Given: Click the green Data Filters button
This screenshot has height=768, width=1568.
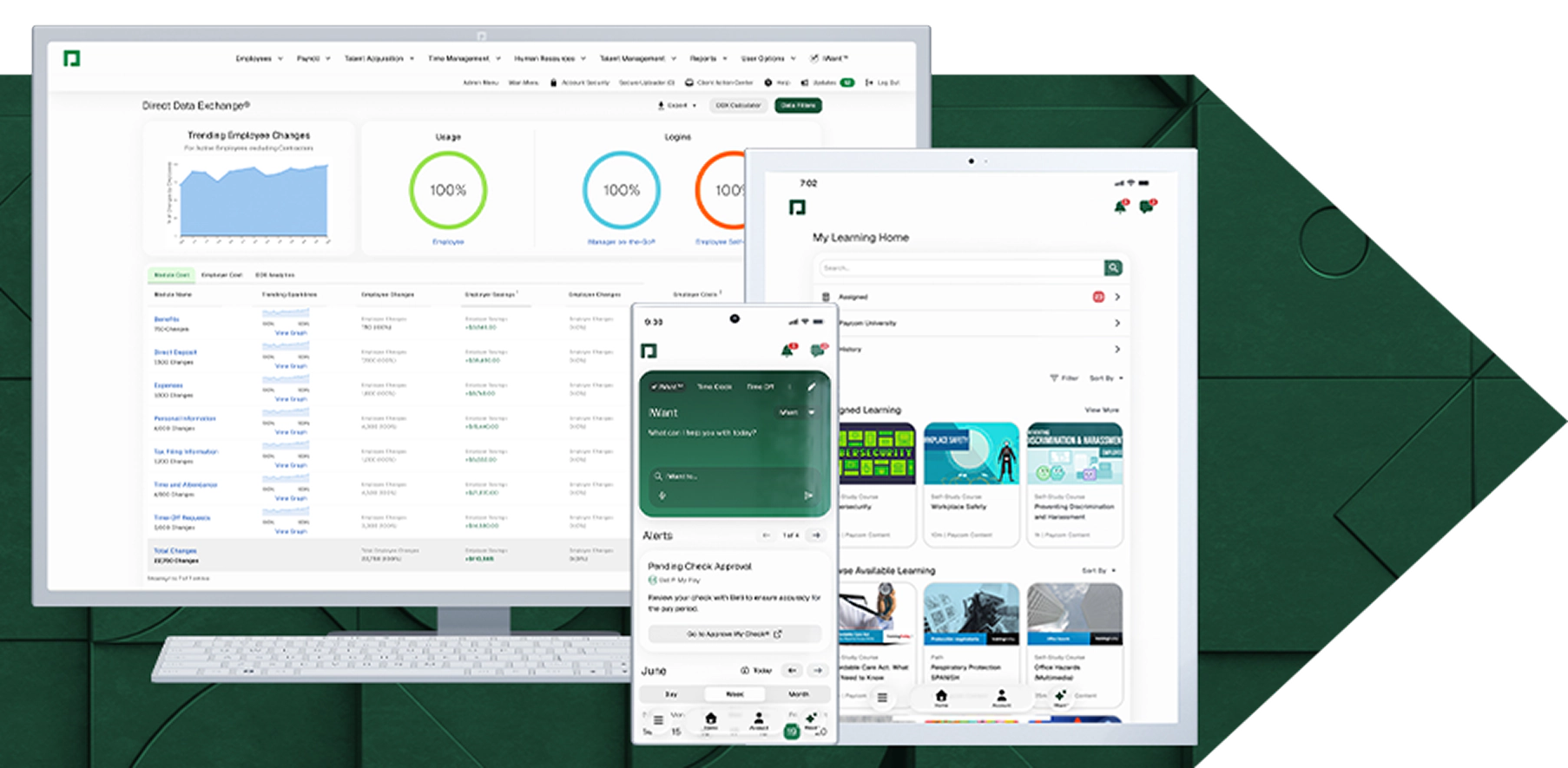Looking at the screenshot, I should tap(798, 106).
